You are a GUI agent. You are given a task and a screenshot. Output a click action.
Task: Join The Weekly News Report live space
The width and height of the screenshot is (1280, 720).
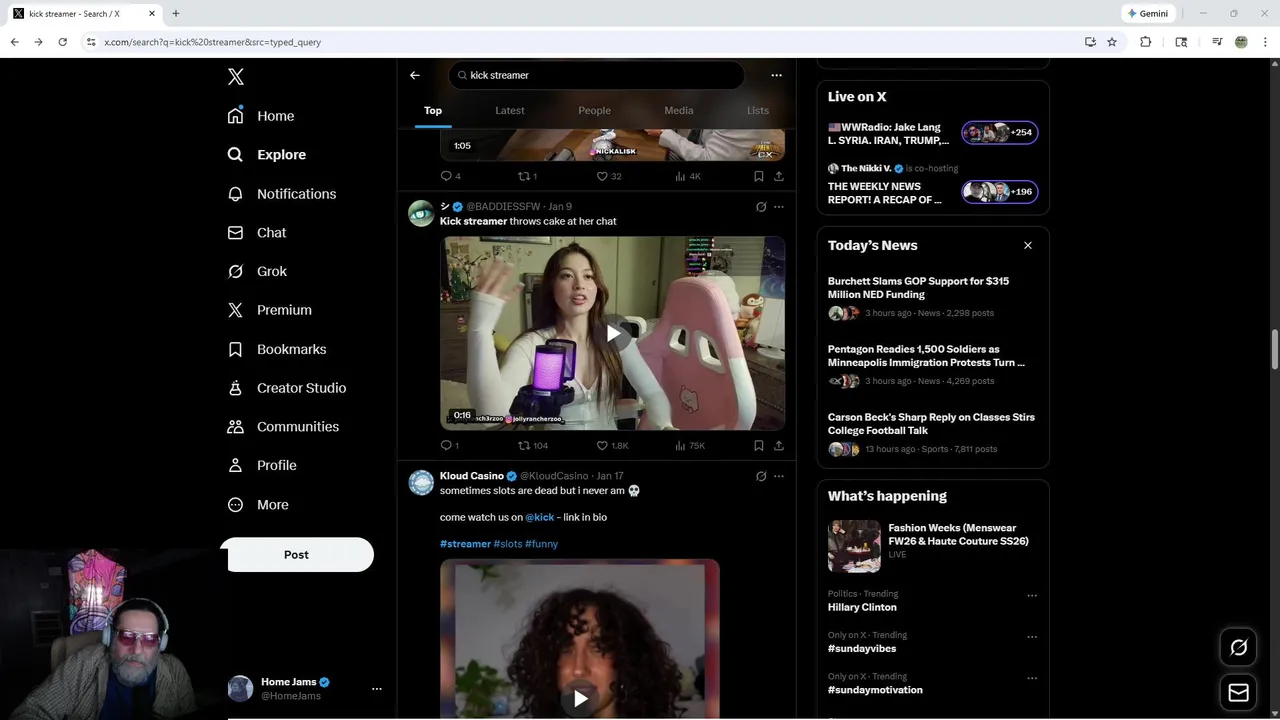click(932, 185)
